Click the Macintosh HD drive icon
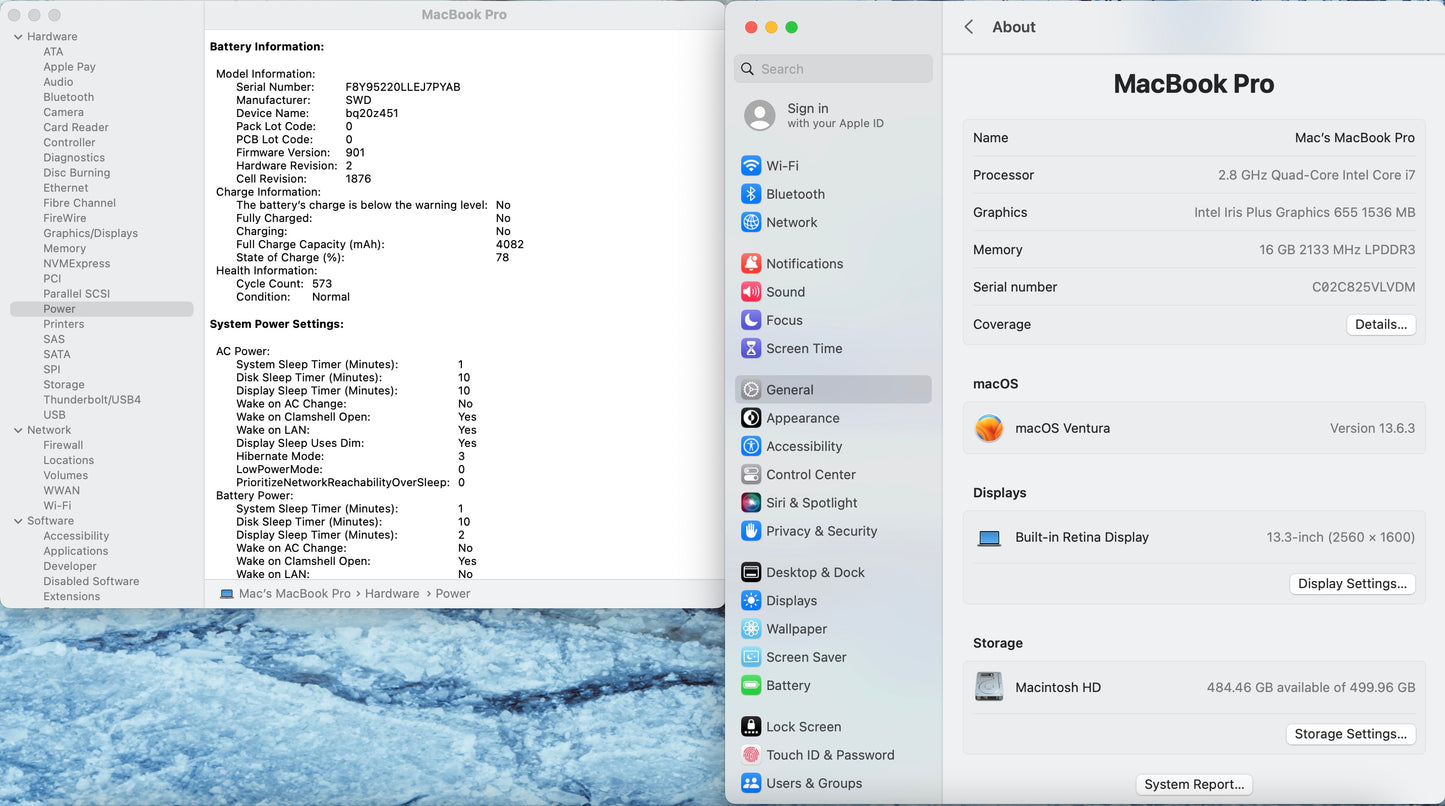Image resolution: width=1445 pixels, height=806 pixels. [989, 687]
